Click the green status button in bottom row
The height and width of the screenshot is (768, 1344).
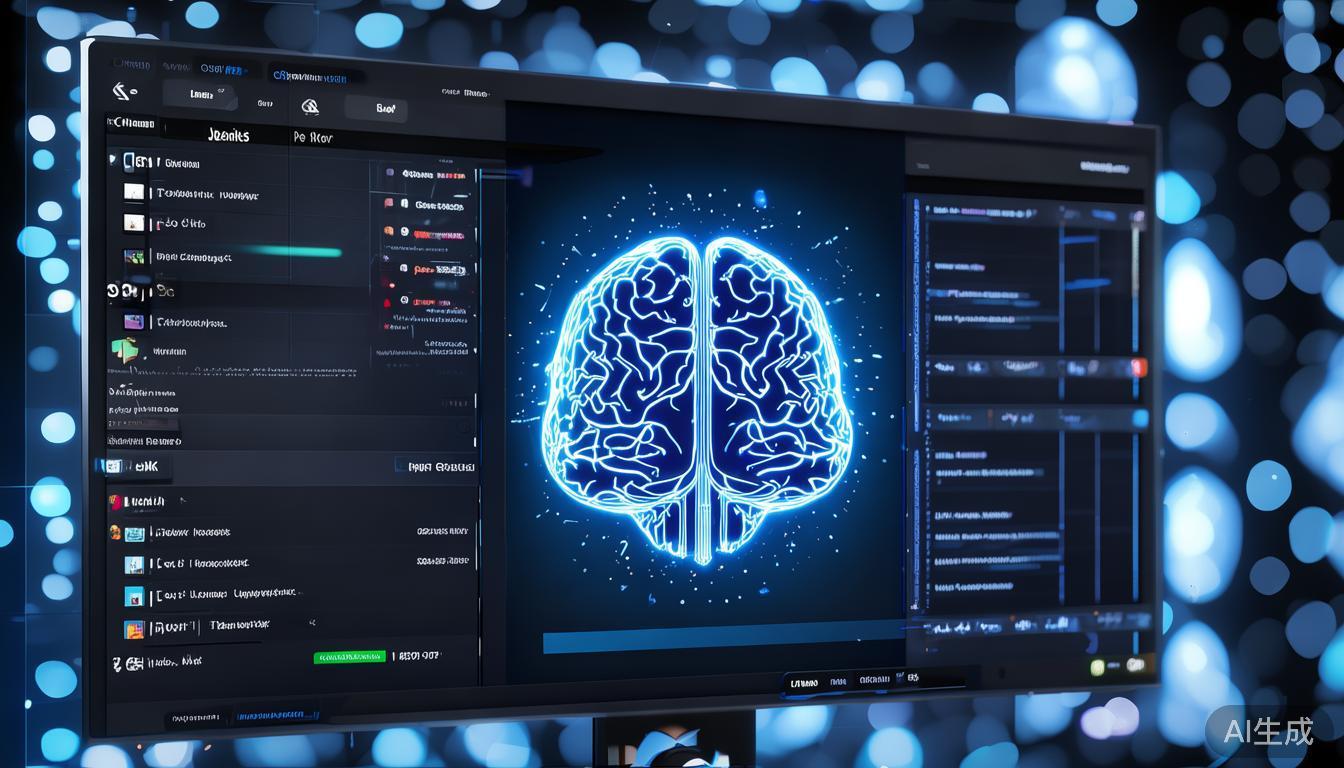(349, 657)
